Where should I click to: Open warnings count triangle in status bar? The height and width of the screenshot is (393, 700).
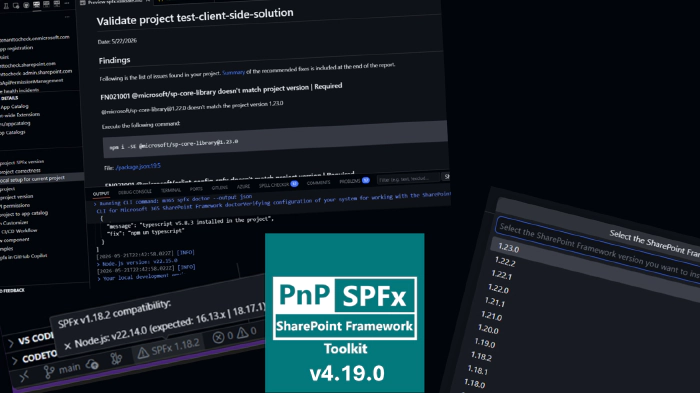pyautogui.click(x=242, y=333)
